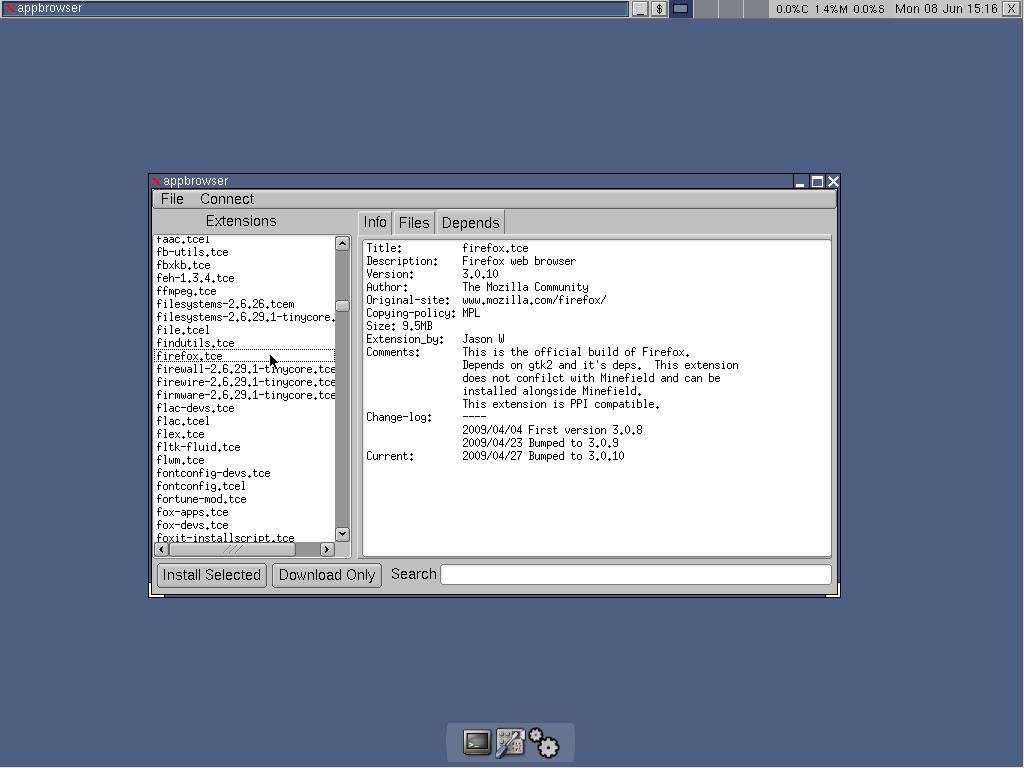The height and width of the screenshot is (768, 1024).
Task: Click the Download Only button
Action: (327, 575)
